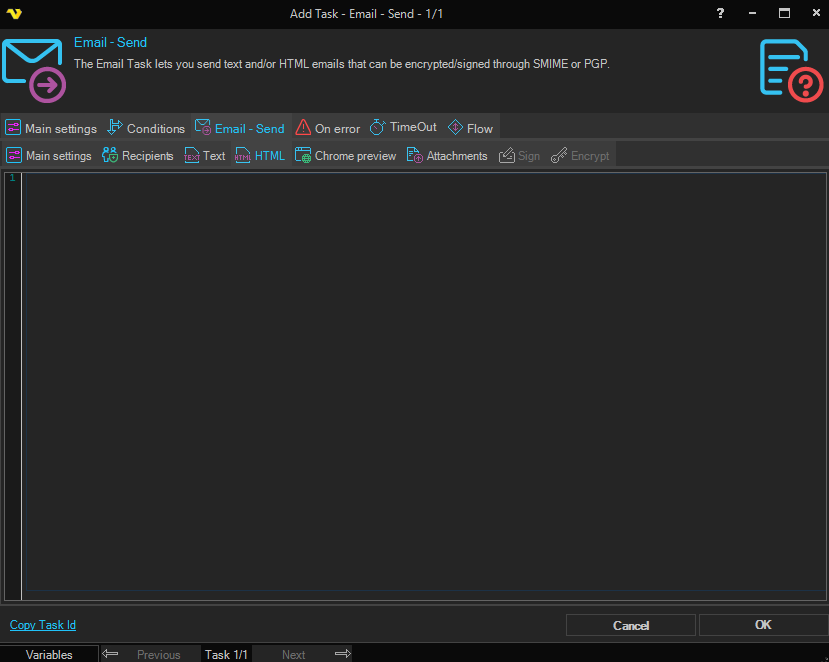829x662 pixels.
Task: Click the Chrome preview globe icon
Action: 303,156
